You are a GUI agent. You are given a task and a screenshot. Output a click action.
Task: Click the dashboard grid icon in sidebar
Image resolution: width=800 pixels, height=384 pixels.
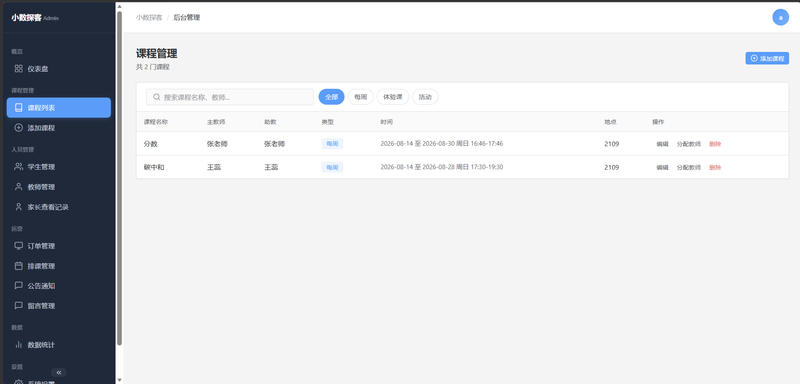click(x=18, y=69)
